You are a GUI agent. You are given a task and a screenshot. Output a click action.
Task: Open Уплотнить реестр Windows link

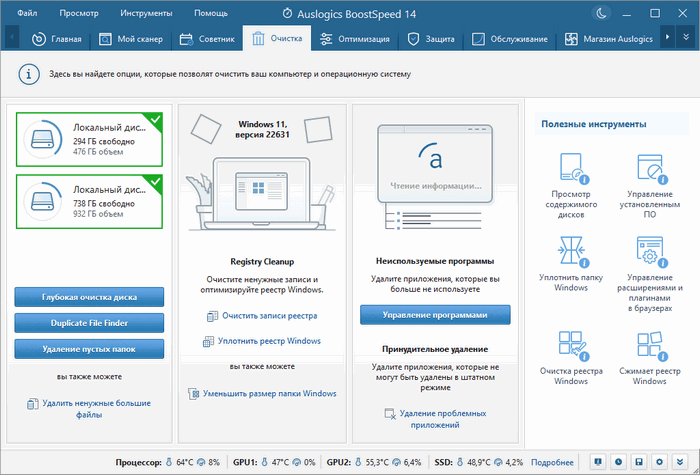tap(269, 341)
